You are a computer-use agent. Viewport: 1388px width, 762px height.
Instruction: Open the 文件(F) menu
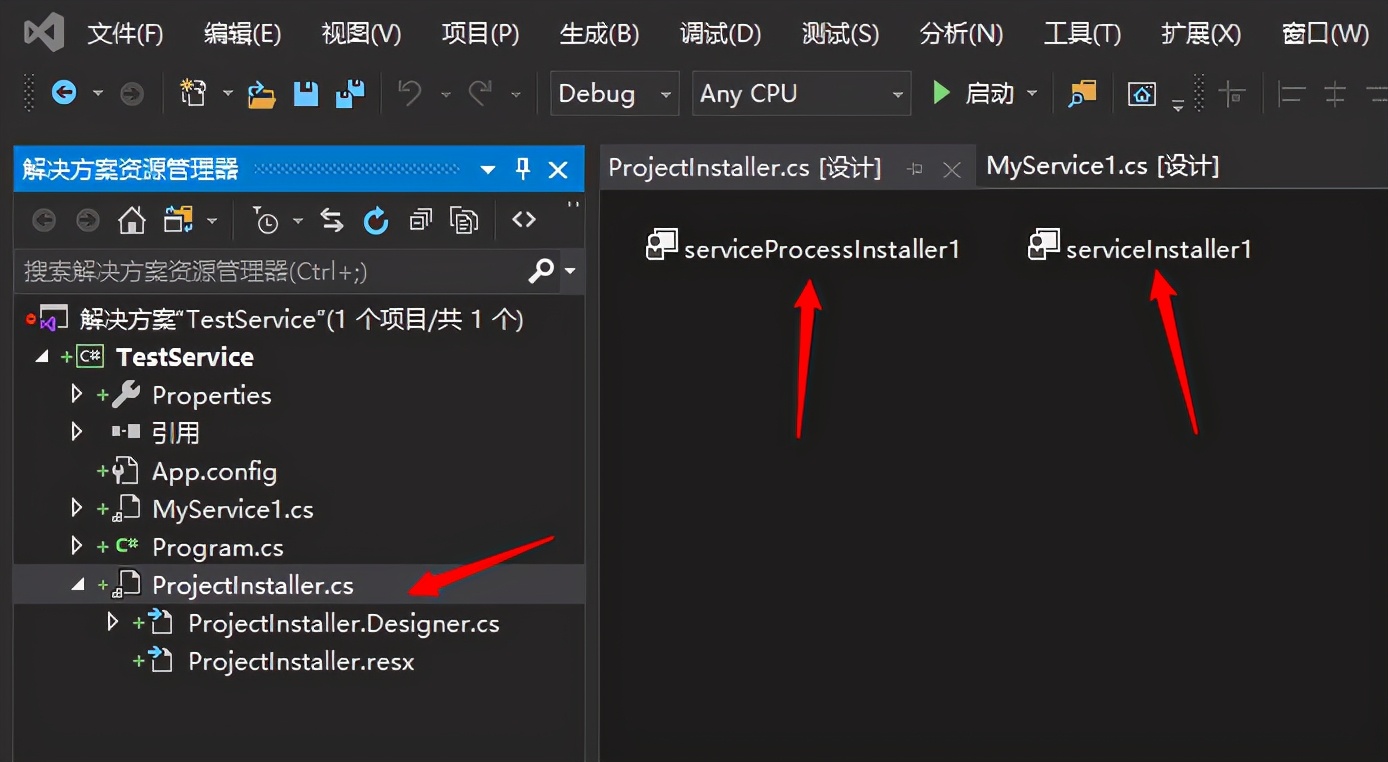click(x=125, y=34)
